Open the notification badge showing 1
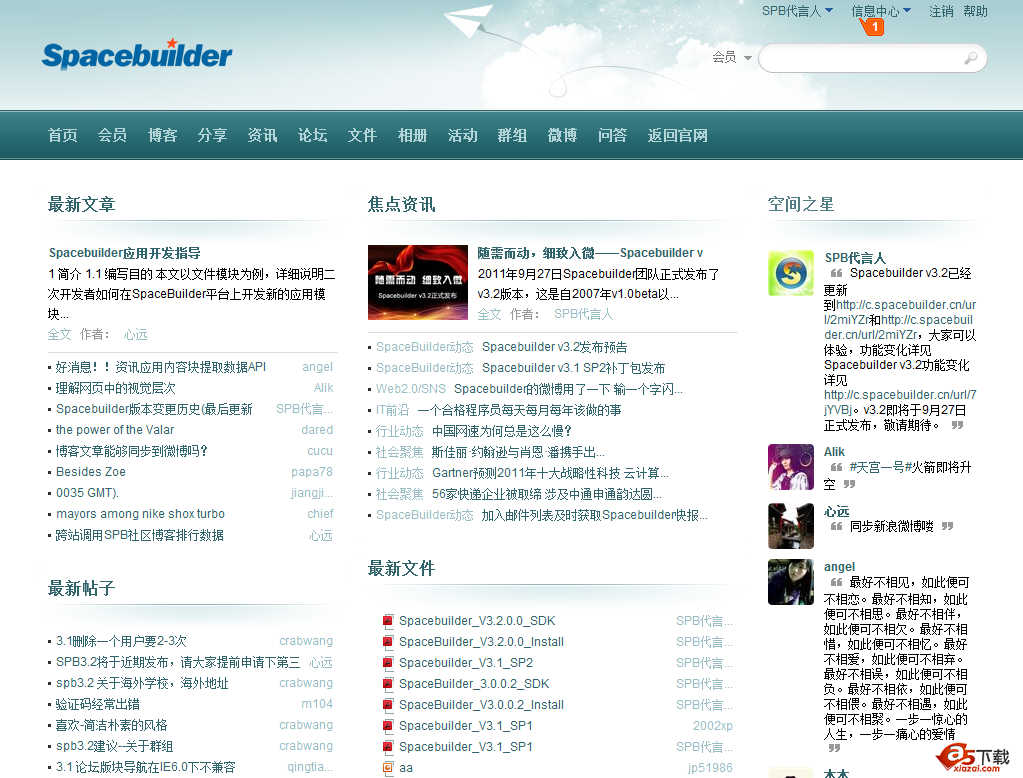Viewport: 1023px width, 778px height. click(x=874, y=27)
